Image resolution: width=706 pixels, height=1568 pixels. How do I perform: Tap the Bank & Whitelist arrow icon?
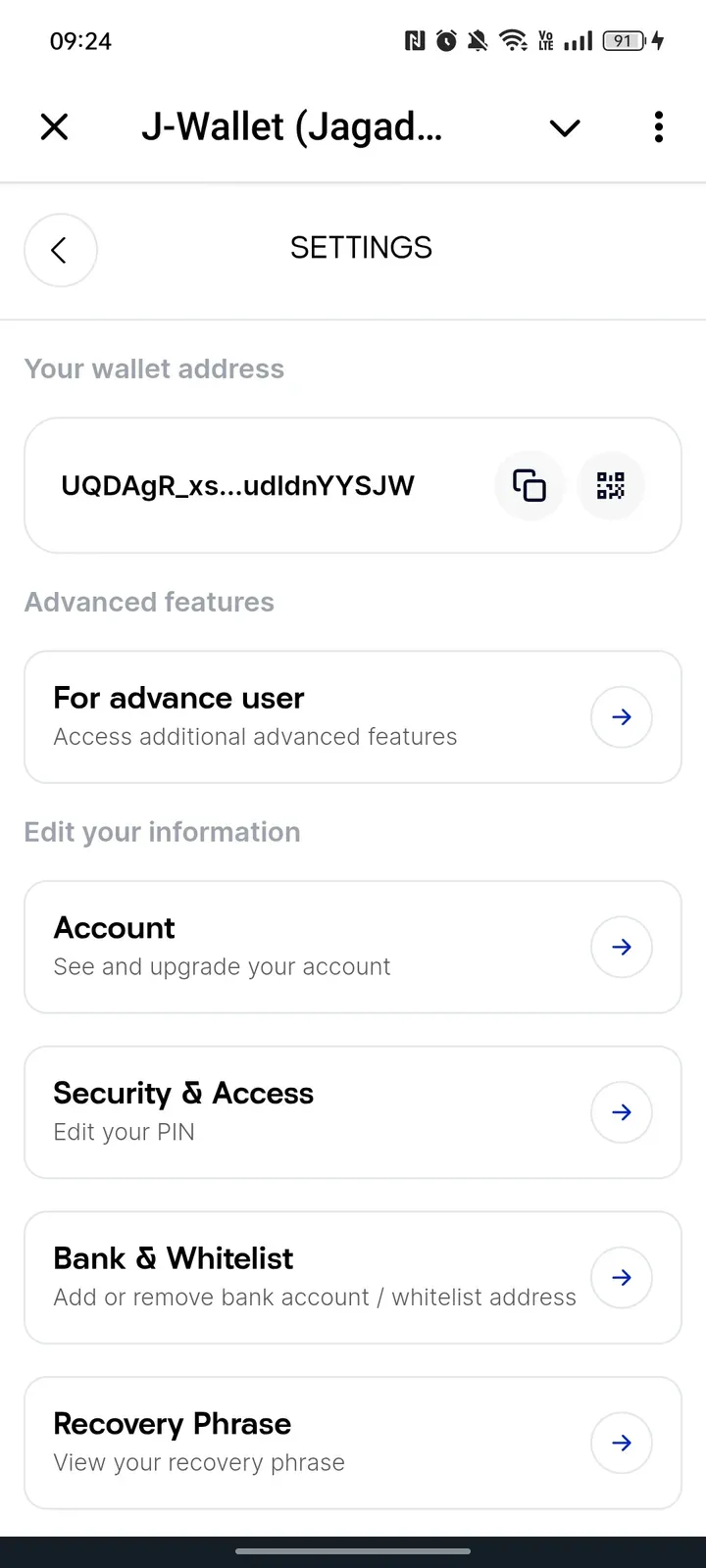(x=622, y=1278)
